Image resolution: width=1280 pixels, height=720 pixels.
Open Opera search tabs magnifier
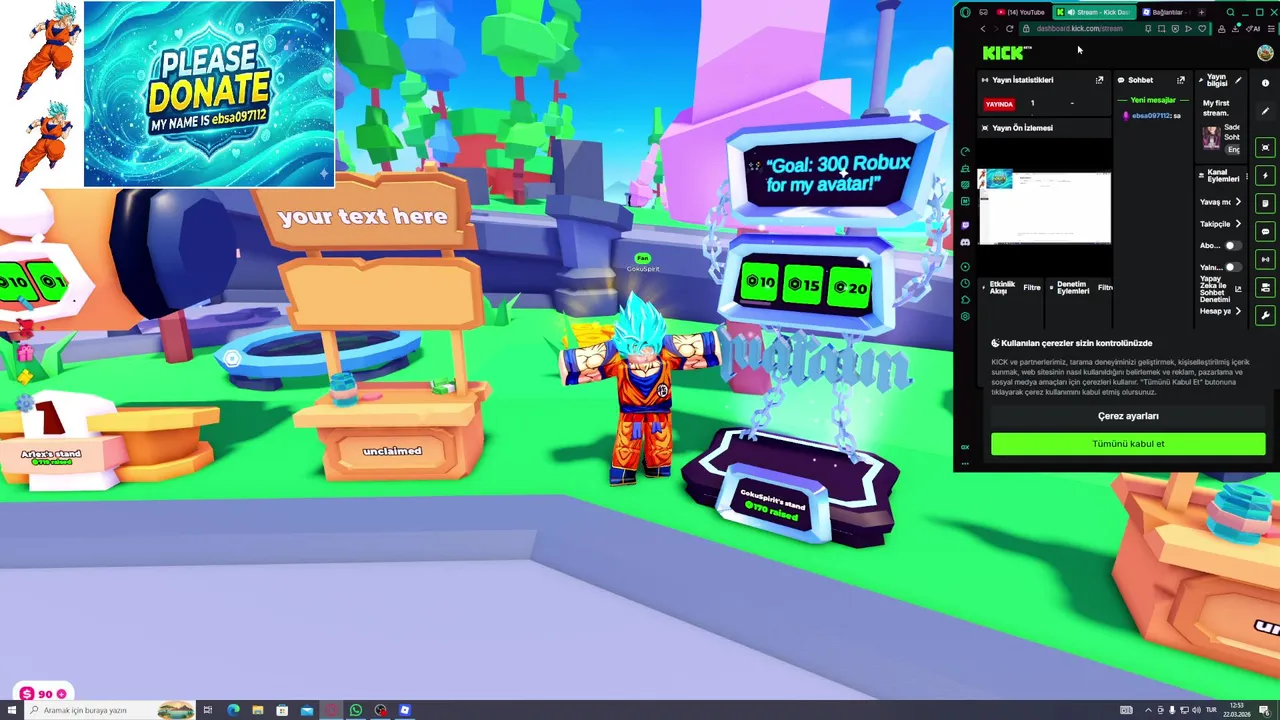[x=1230, y=12]
